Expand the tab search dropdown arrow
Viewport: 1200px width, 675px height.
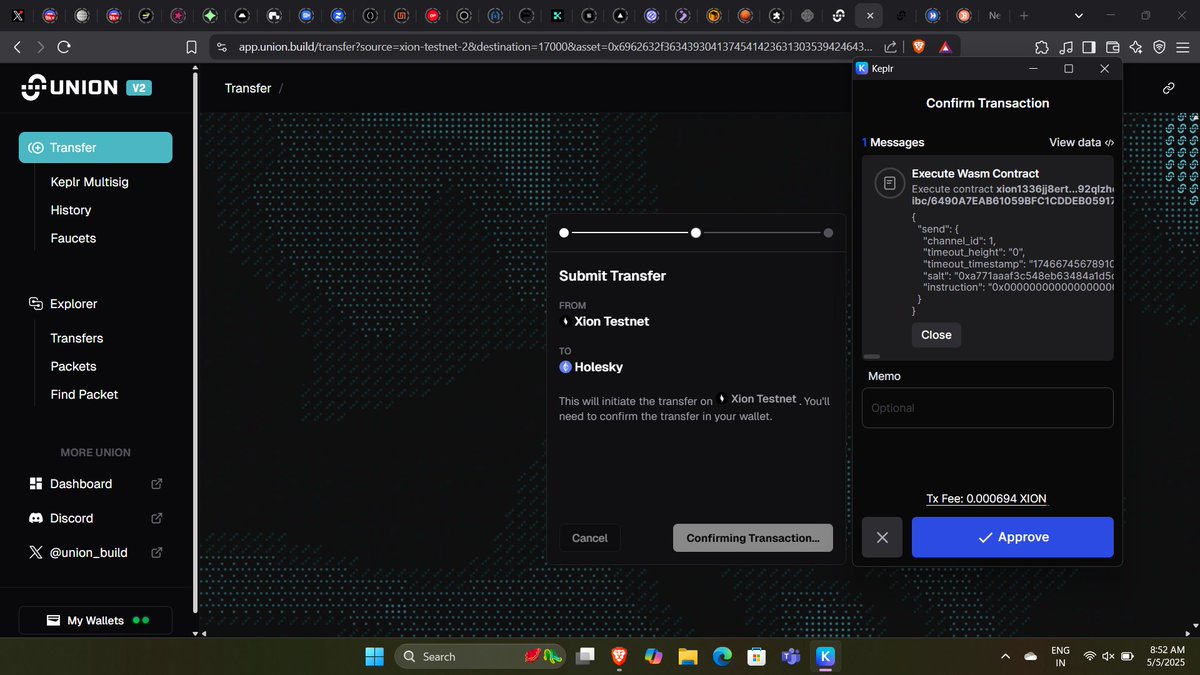tap(1077, 16)
